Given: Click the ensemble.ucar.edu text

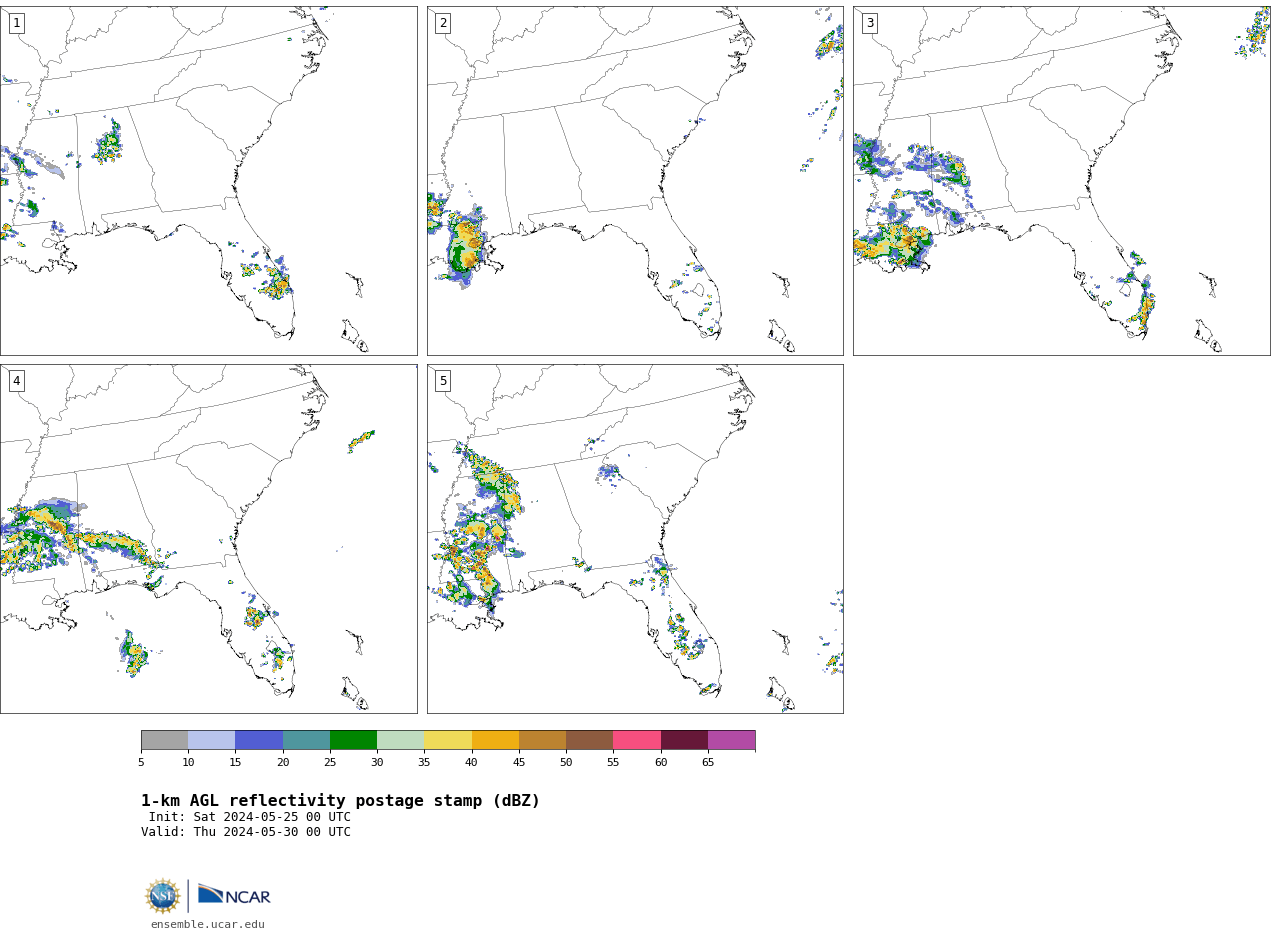Looking at the screenshot, I should [x=208, y=924].
